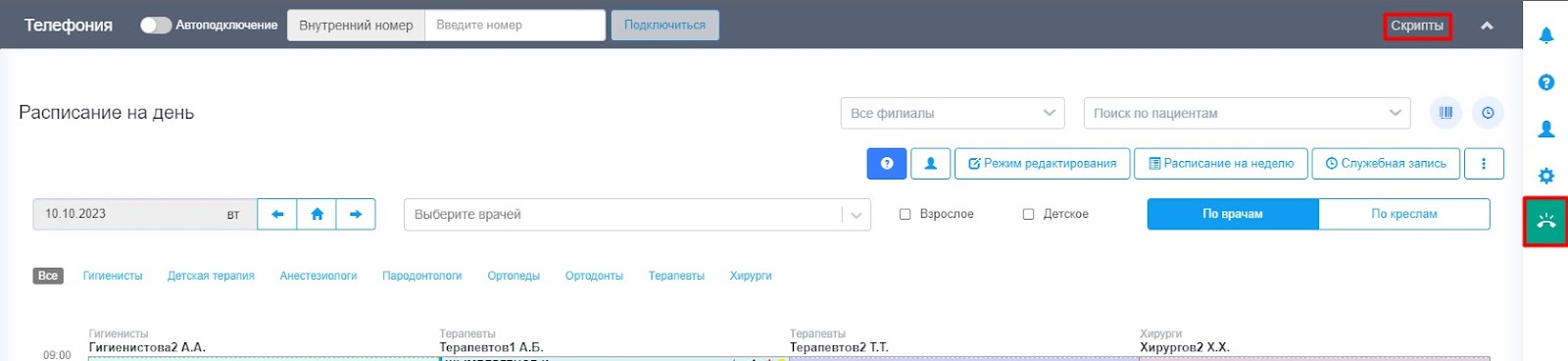This screenshot has width=1568, height=361.
Task: Click the Подключиться button
Action: tap(664, 26)
